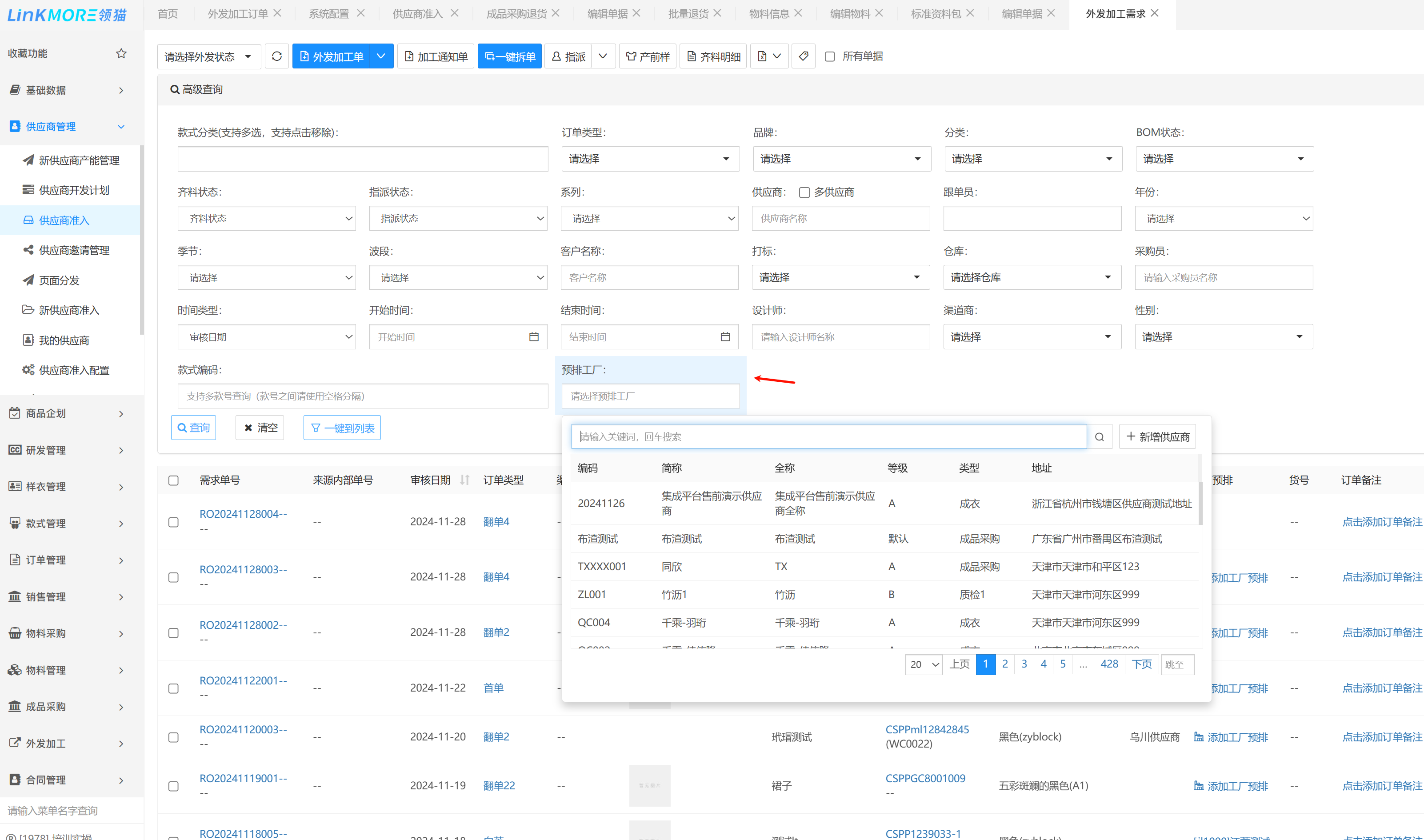
Task: Open calendar icon for 结束时间
Action: click(x=725, y=337)
